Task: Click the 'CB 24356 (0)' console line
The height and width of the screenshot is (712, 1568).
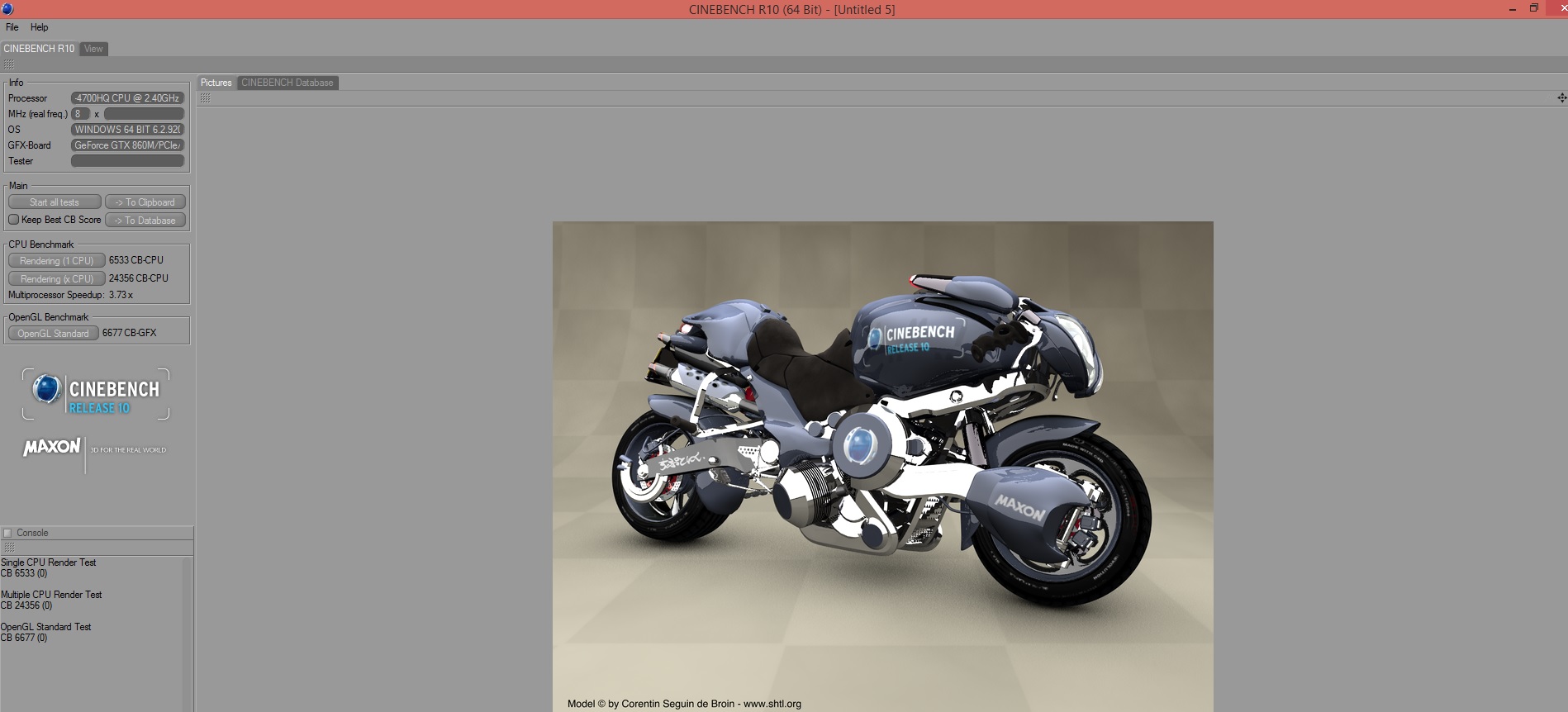Action: click(26, 605)
